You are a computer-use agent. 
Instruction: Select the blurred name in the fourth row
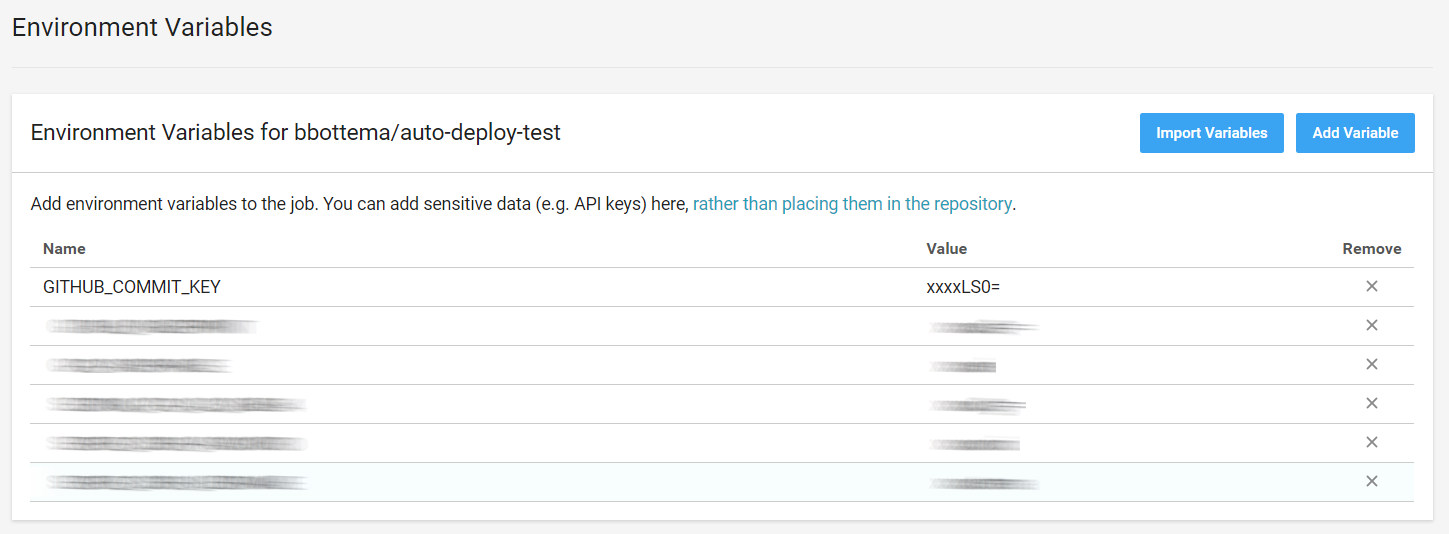[176, 404]
